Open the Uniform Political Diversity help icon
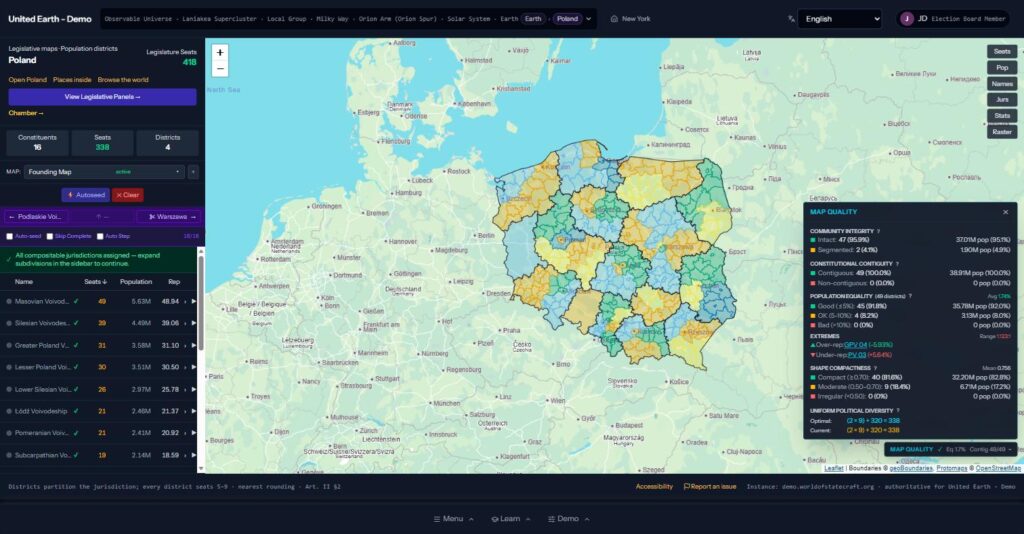The width and height of the screenshot is (1024, 534). pyautogui.click(x=898, y=411)
